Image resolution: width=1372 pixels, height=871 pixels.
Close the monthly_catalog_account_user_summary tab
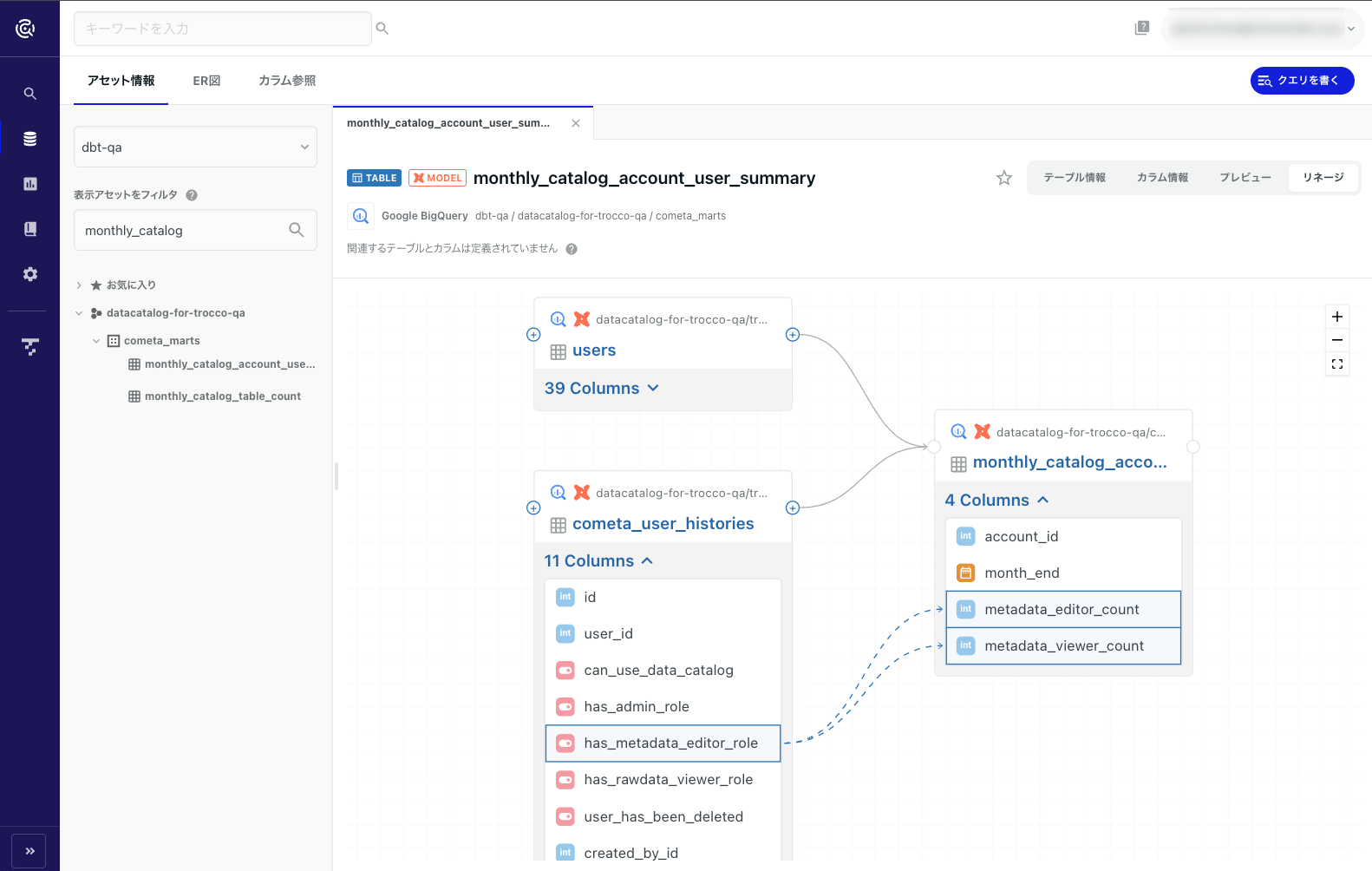click(576, 123)
